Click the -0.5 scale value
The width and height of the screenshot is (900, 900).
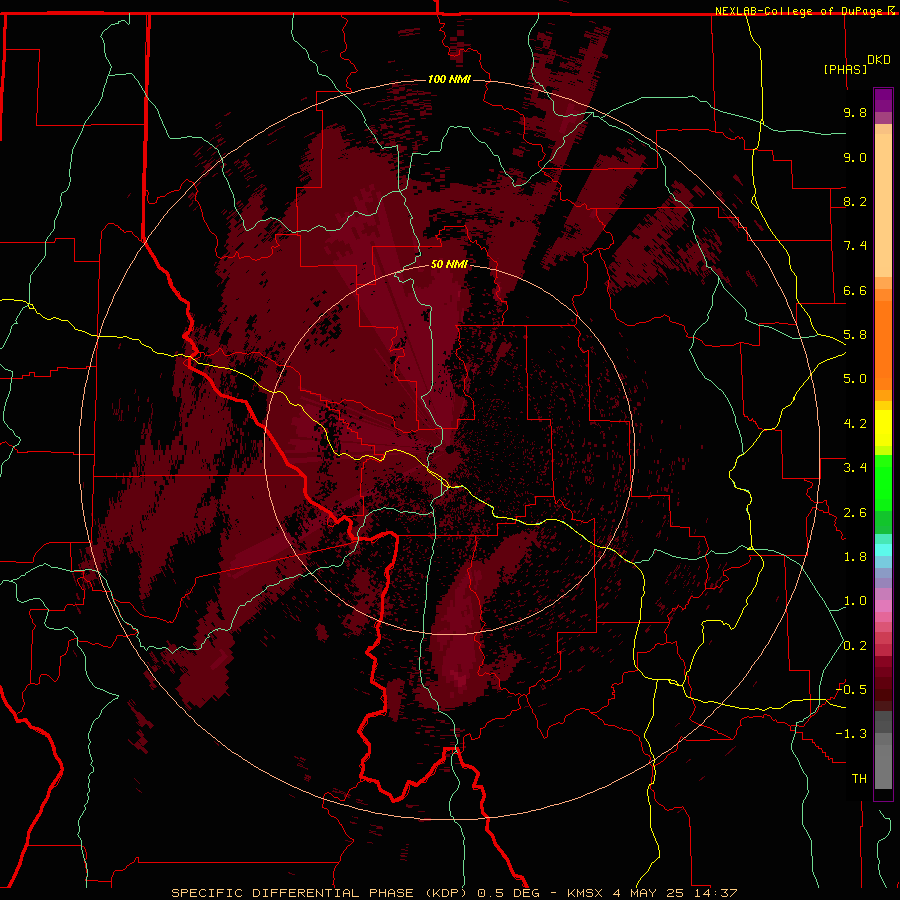coord(852,690)
